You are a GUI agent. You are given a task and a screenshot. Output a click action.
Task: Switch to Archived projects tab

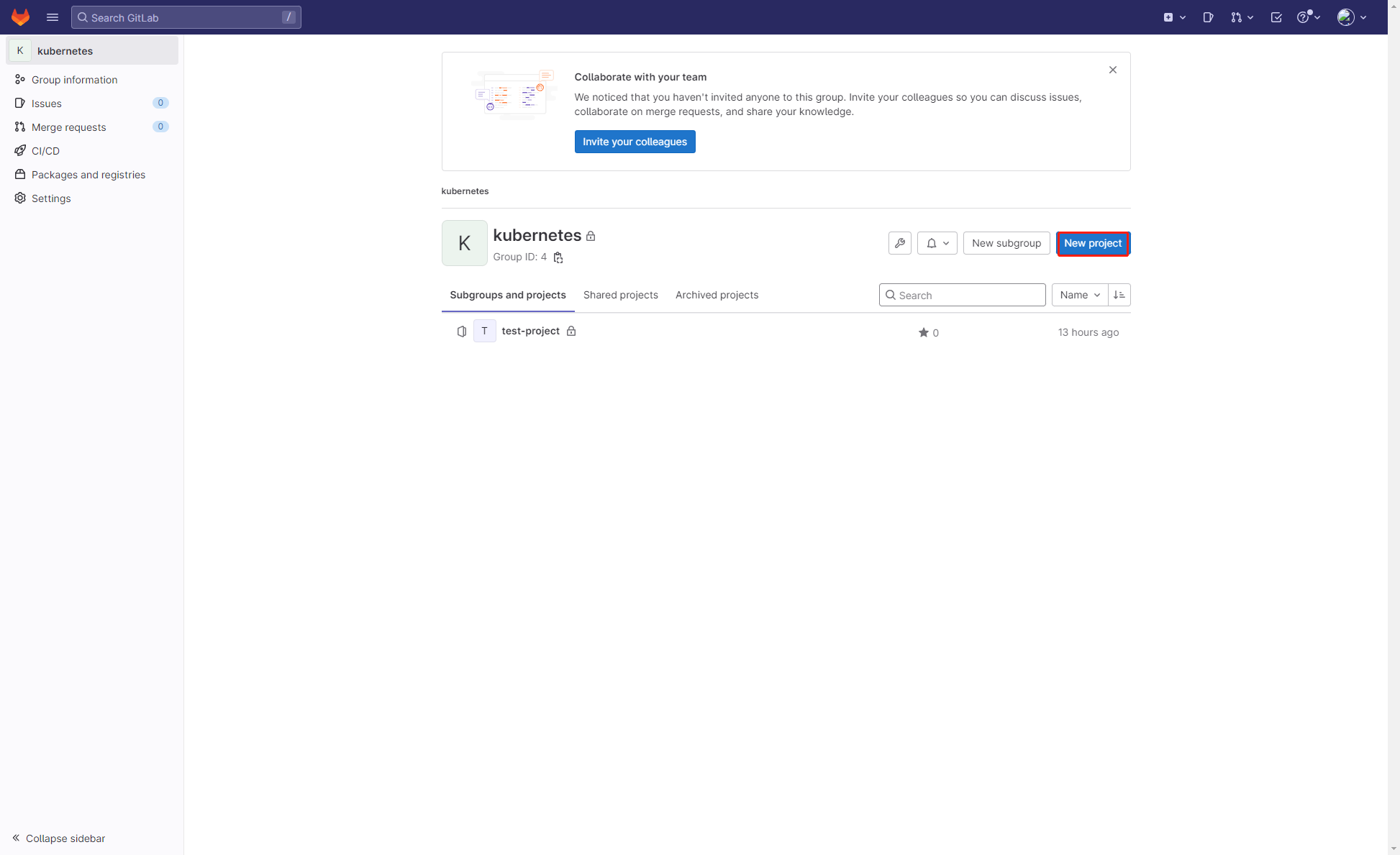[x=717, y=295]
